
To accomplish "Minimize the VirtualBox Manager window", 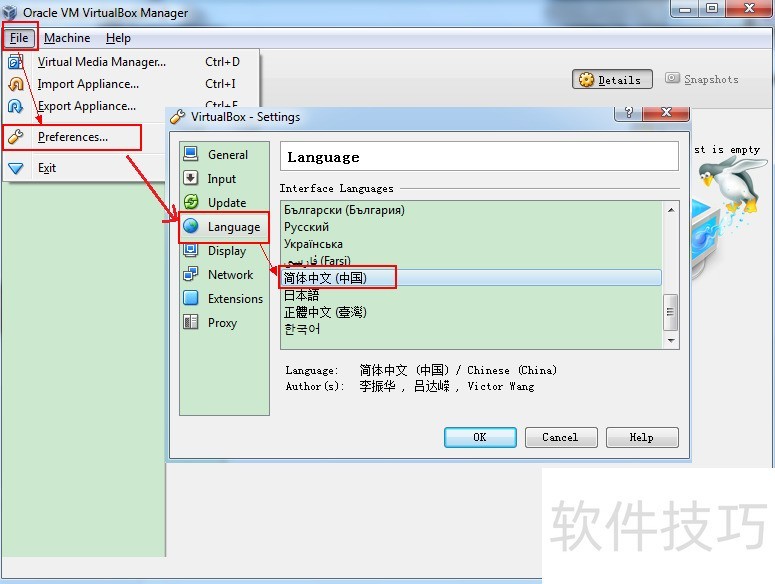I will [x=685, y=9].
